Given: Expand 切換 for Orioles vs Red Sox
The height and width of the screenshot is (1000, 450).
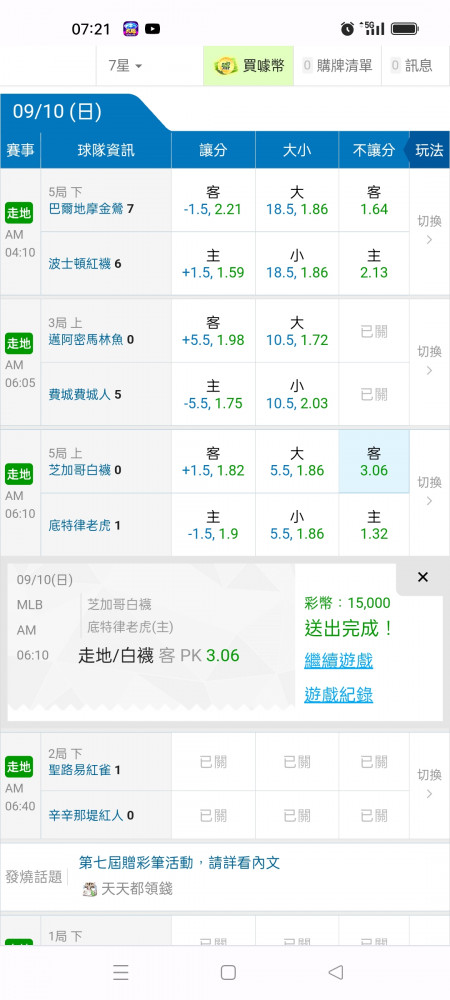Looking at the screenshot, I should [430, 230].
